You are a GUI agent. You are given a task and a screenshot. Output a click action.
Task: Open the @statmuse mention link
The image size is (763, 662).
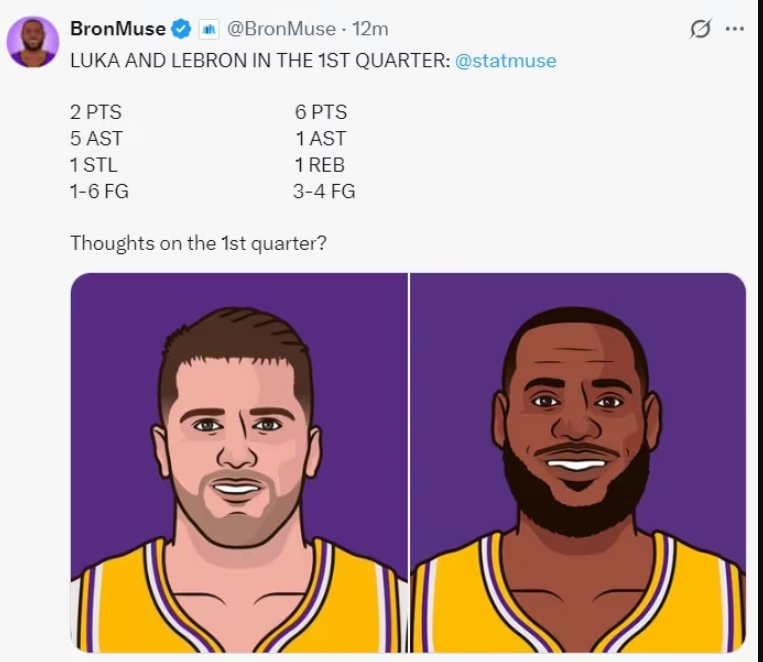pos(505,61)
